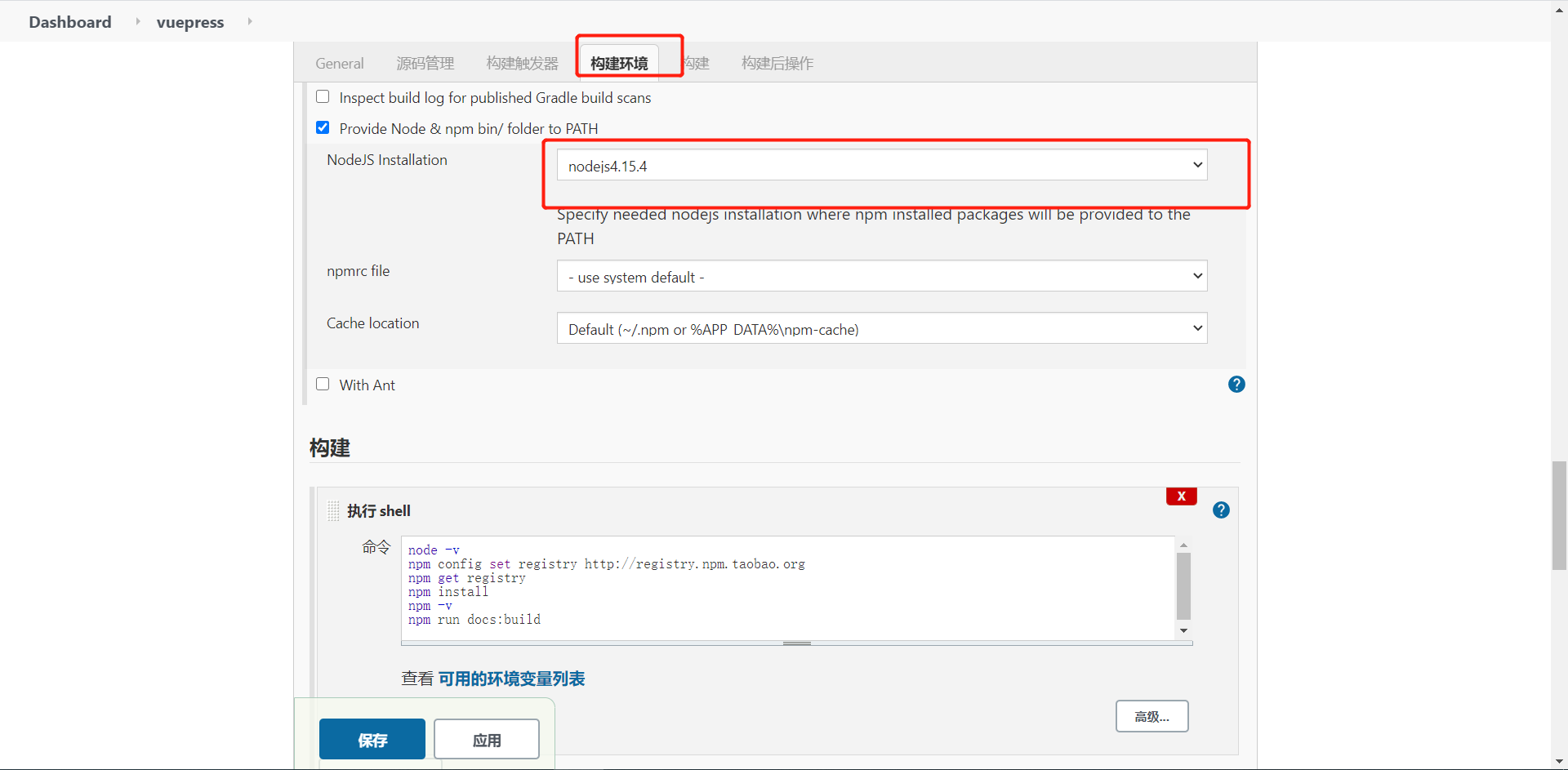Viewport: 1568px width, 770px height.
Task: Click the vuepress breadcrumb arrow
Action: coord(249,21)
